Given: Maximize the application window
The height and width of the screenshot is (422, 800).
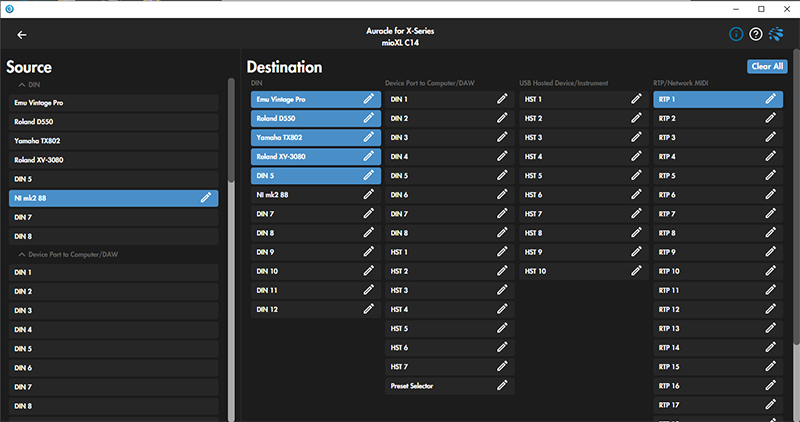Looking at the screenshot, I should coord(761,9).
